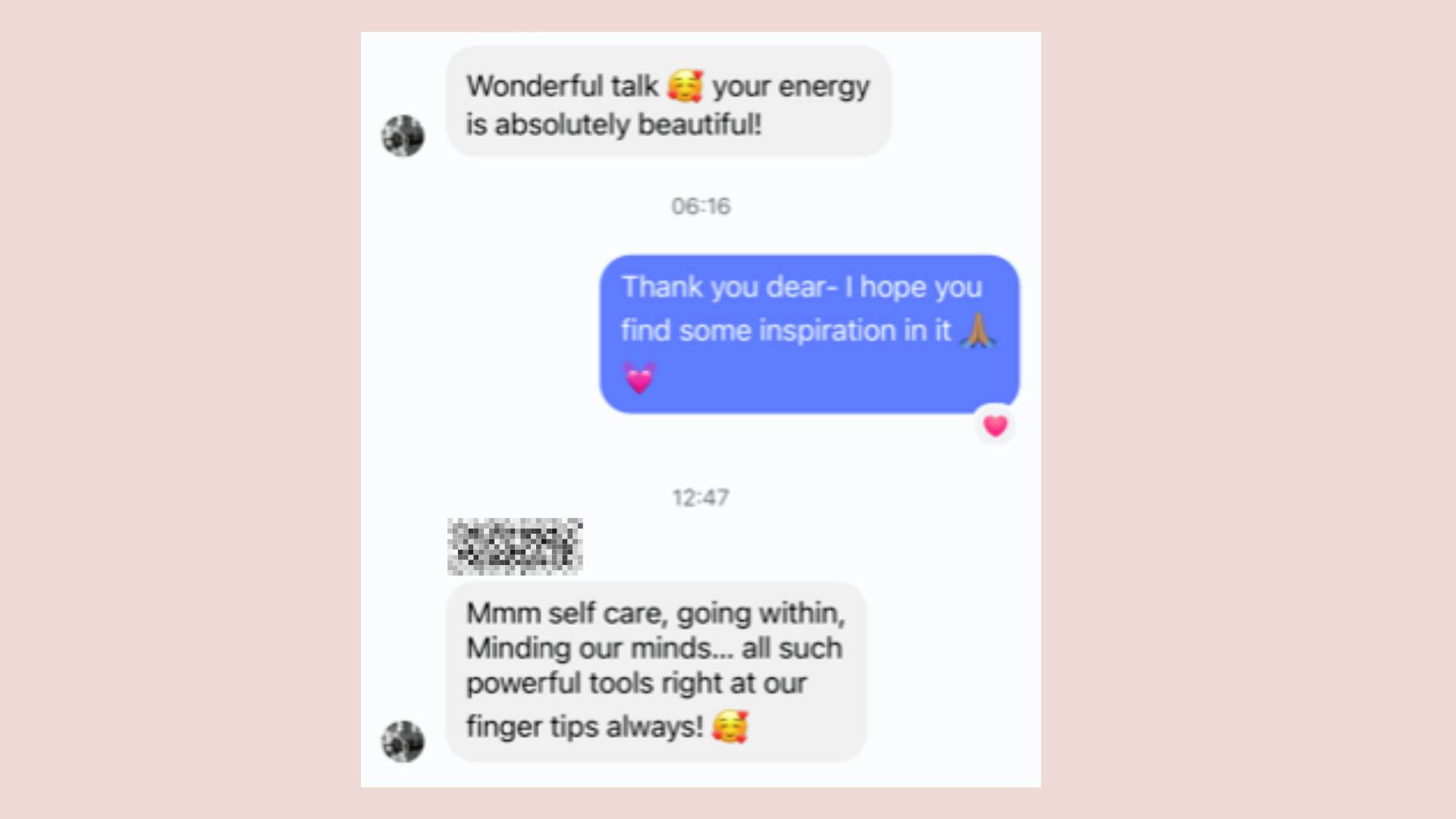Viewport: 1456px width, 819px height.
Task: Click the text 'is absolutely beautiful!'
Action: click(x=613, y=124)
